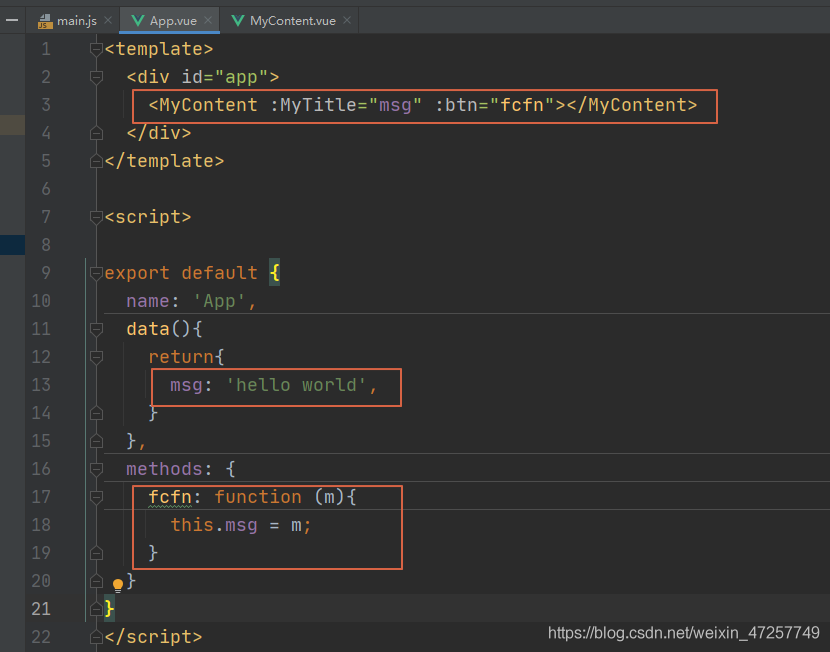
Task: Close the App.vue tab
Action: click(x=208, y=20)
